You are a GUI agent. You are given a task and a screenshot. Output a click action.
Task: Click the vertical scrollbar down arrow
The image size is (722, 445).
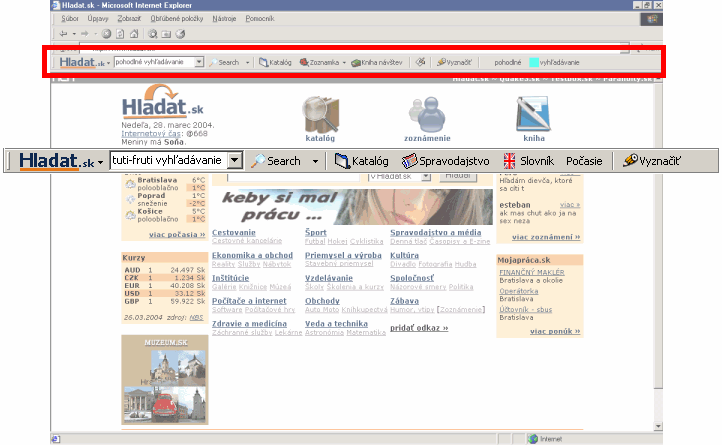tap(658, 426)
